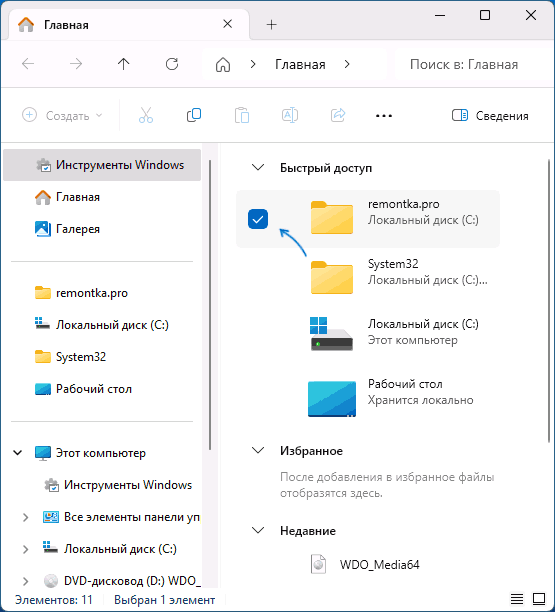Select Инструменты Windows at top of sidebar
Viewport: 555px width, 612px height.
(x=102, y=165)
